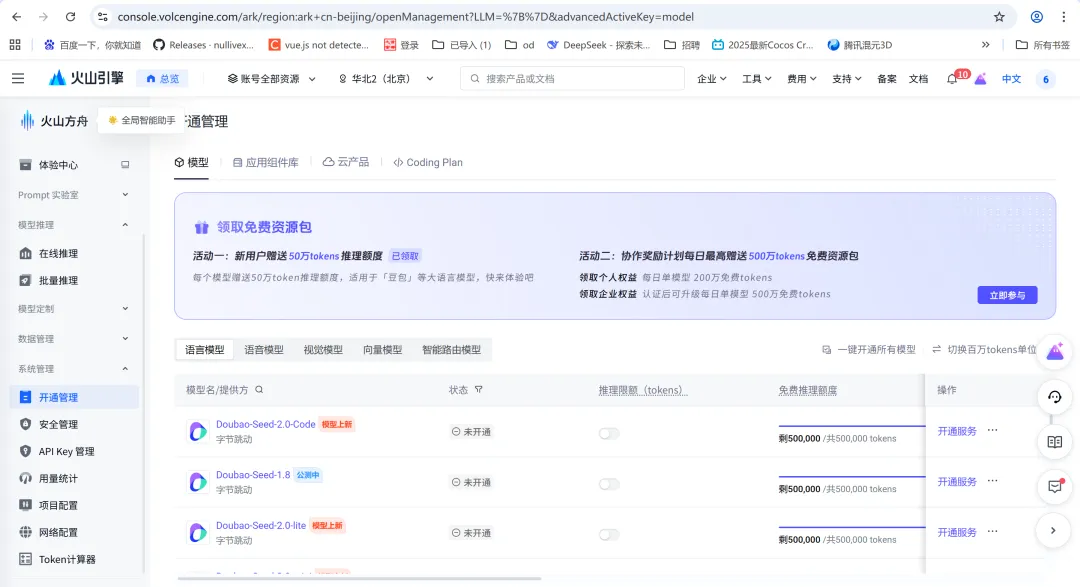Open Chrome profile icon
Image resolution: width=1080 pixels, height=587 pixels.
pyautogui.click(x=1037, y=17)
